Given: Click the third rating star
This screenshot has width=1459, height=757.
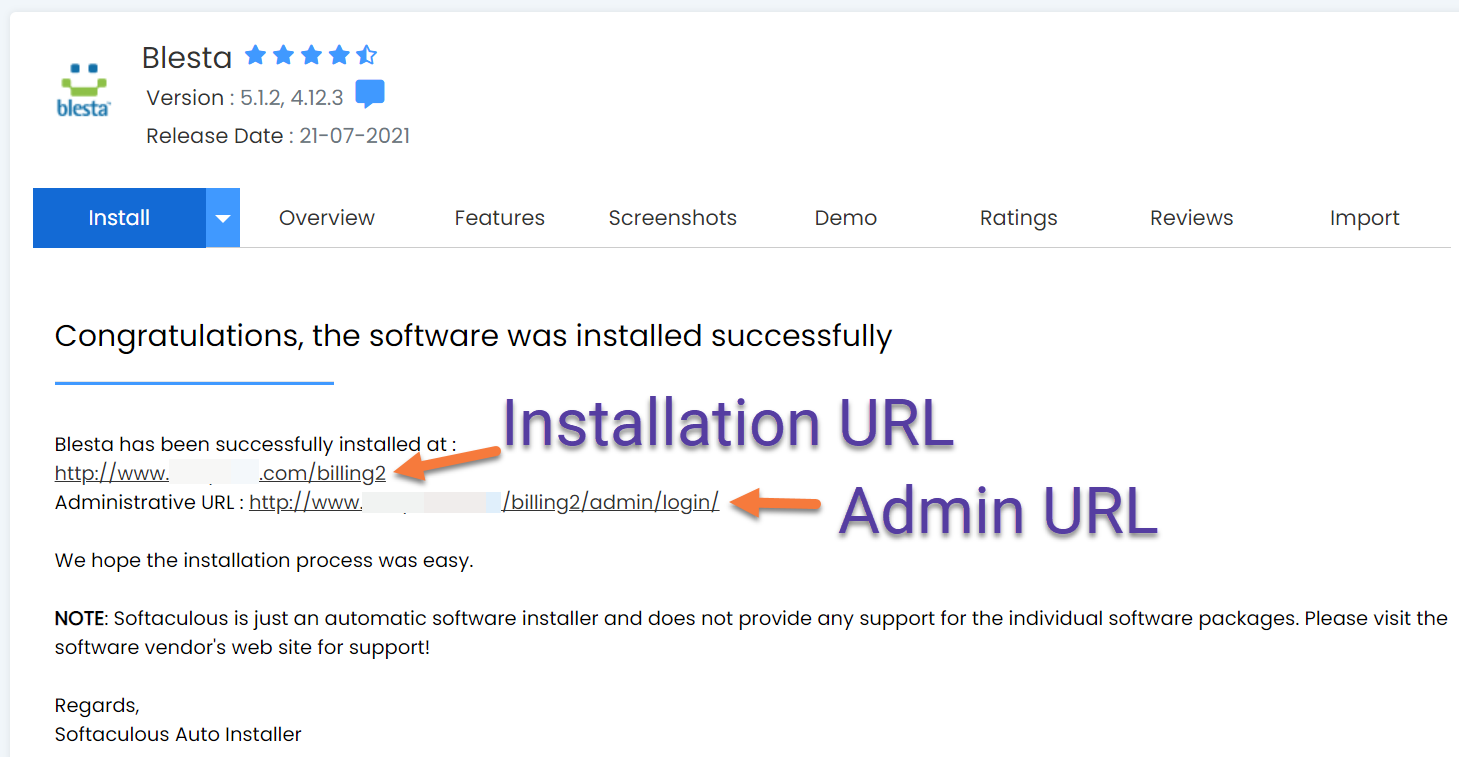Looking at the screenshot, I should tap(311, 55).
